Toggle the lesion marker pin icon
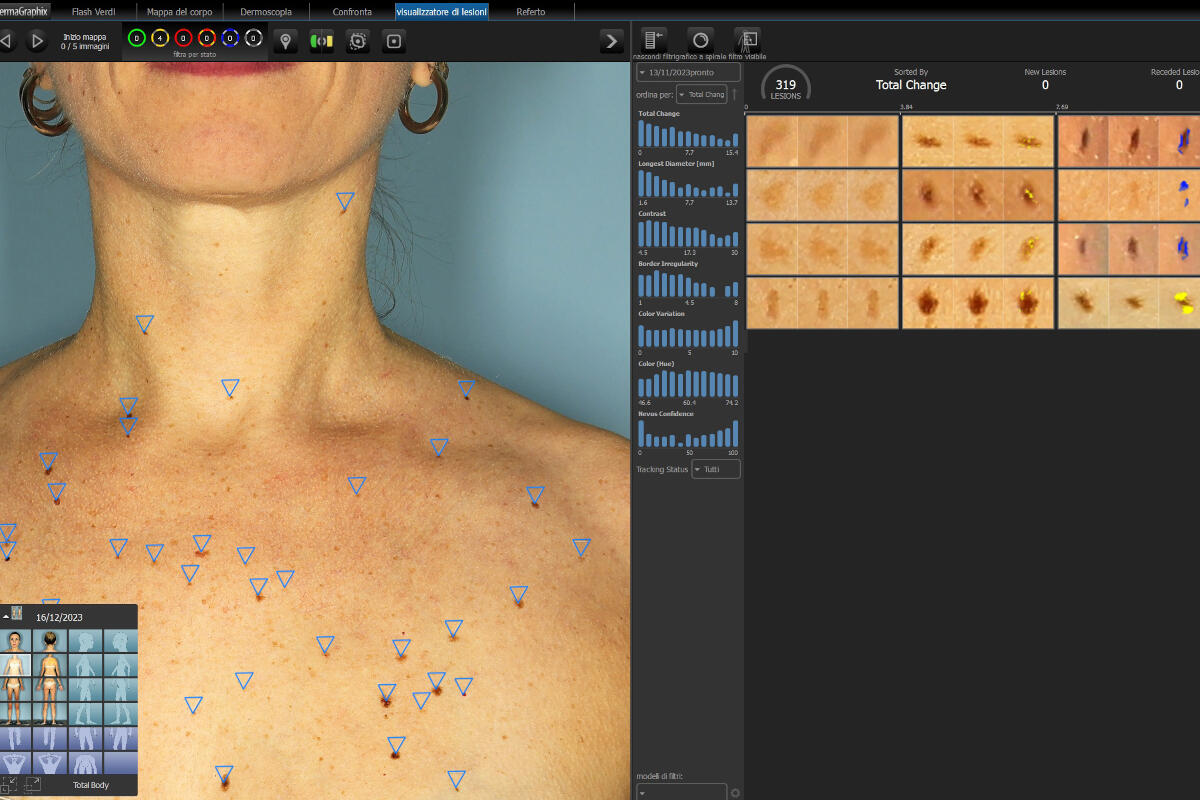The image size is (1200, 800). click(286, 41)
